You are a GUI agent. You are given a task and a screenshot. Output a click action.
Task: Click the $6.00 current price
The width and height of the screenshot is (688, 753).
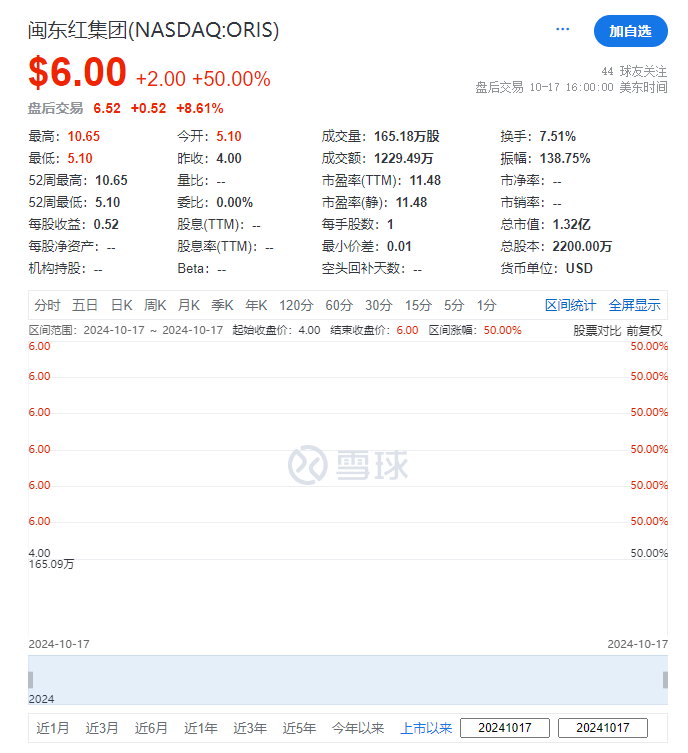(77, 72)
